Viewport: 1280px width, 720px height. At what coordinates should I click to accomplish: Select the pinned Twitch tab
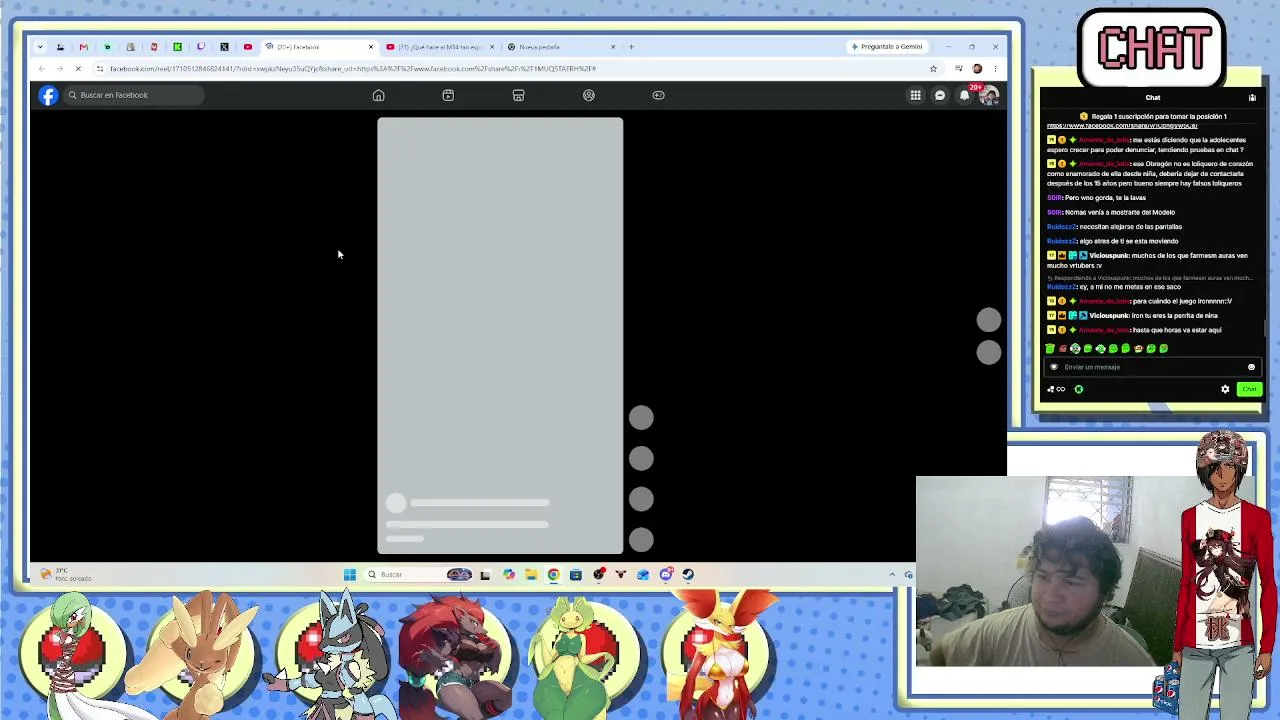[201, 47]
